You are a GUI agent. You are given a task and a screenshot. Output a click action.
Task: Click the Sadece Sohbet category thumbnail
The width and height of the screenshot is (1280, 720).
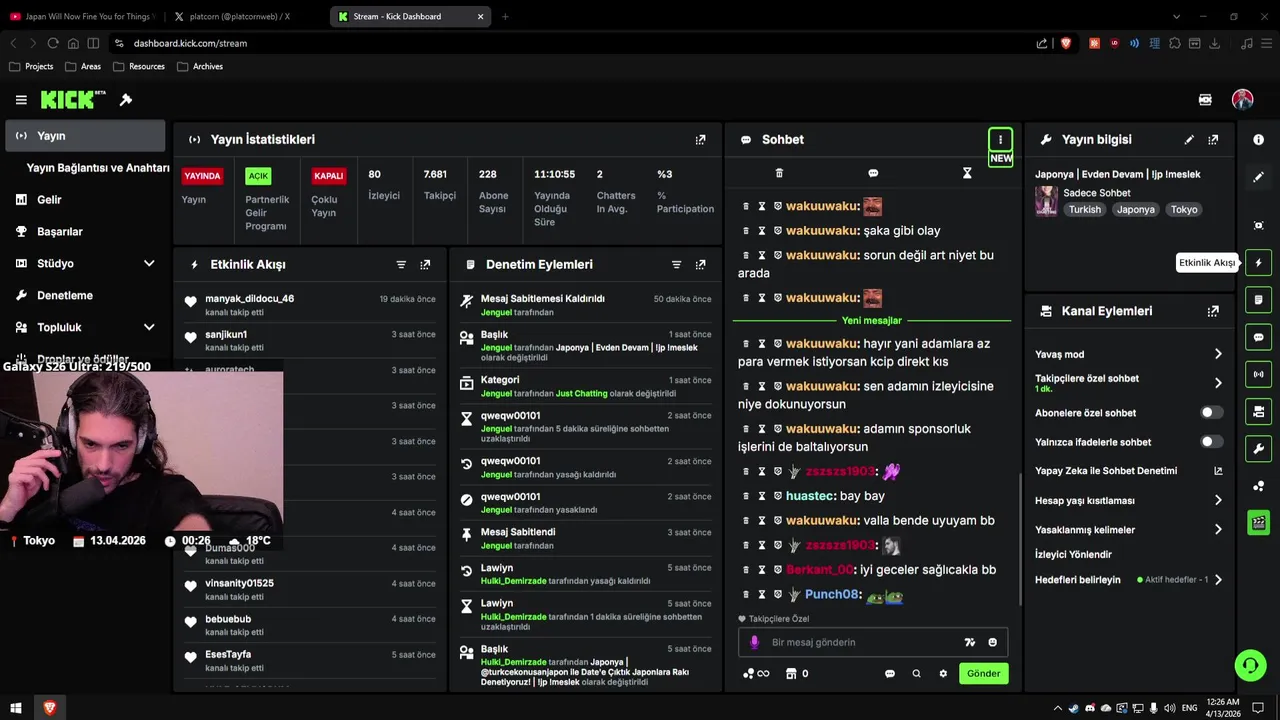click(x=1046, y=201)
